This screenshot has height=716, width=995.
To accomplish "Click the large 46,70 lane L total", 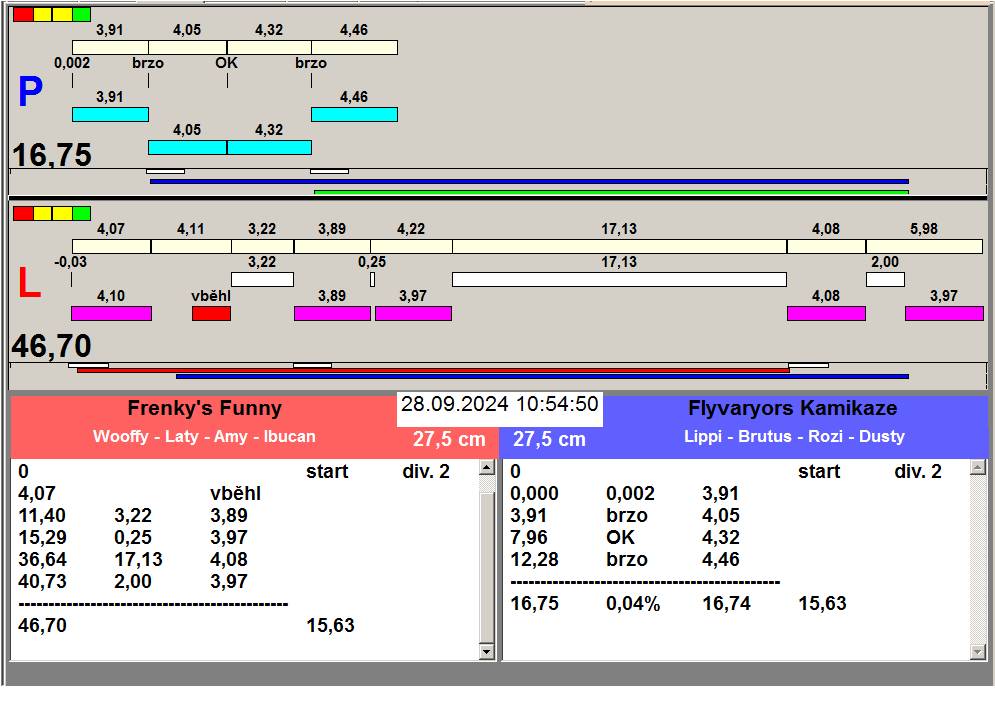I will 52,346.
